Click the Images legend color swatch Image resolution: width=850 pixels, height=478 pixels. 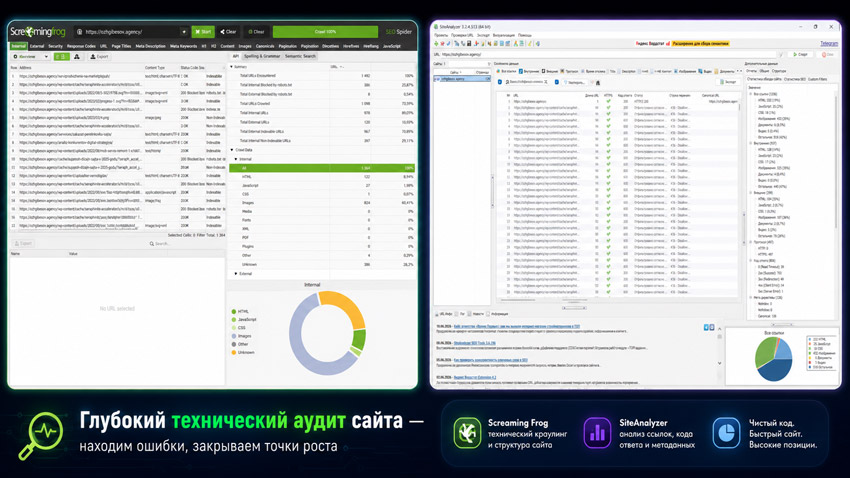tap(234, 336)
